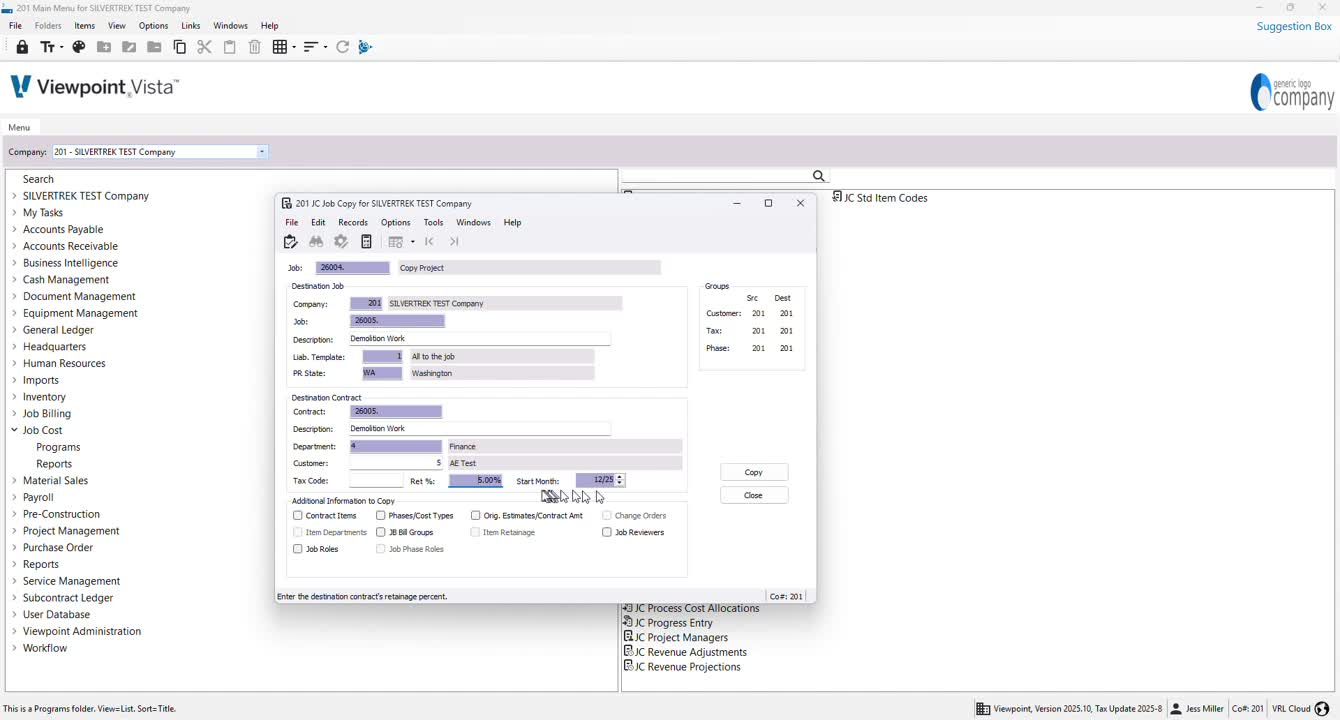Open grid view dropdown arrow in Job Copy toolbar
This screenshot has width=1340, height=720.
412,242
